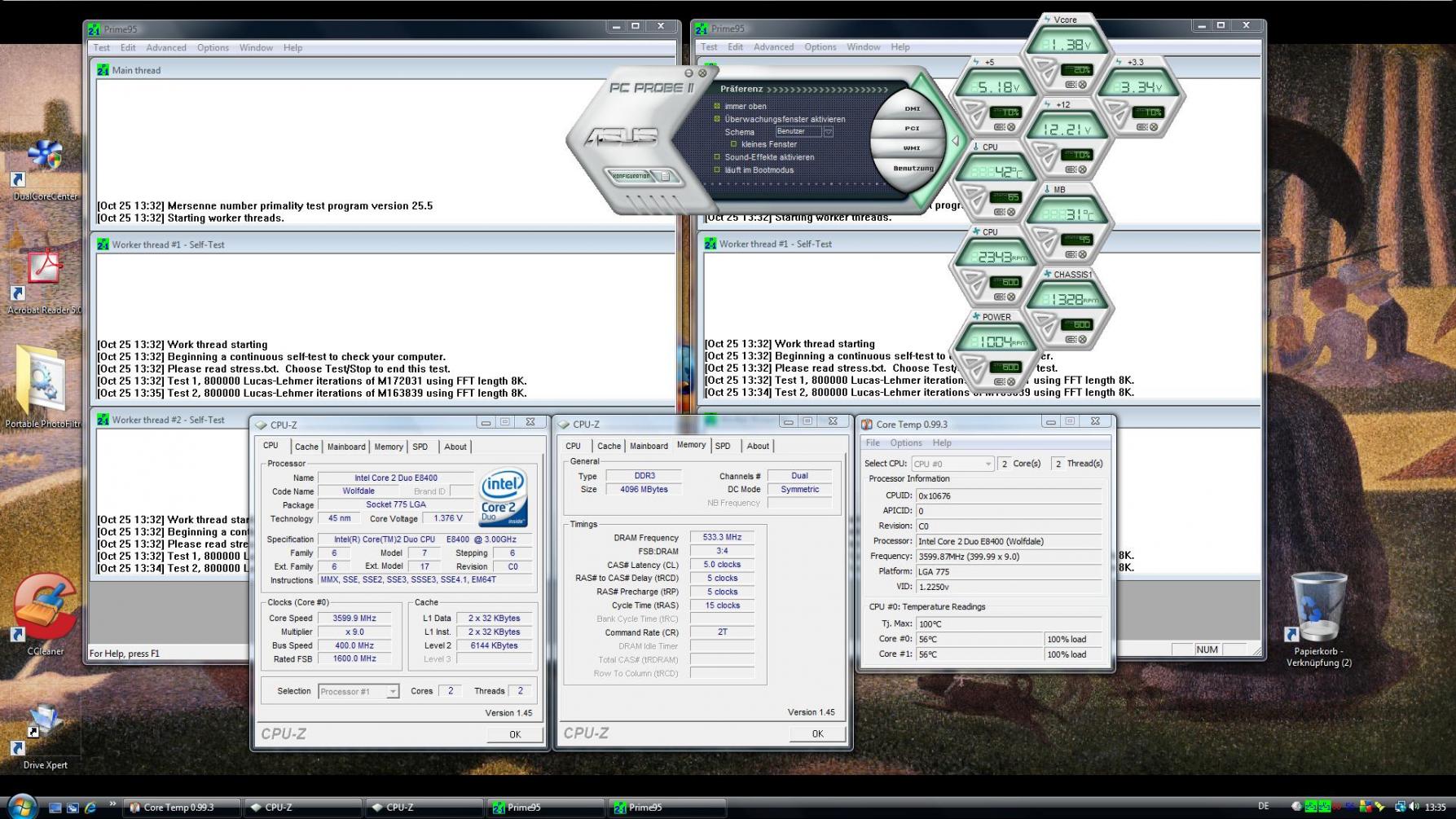Click the +5 sensor settings icon
1456x819 pixels.
pyautogui.click(x=1001, y=127)
